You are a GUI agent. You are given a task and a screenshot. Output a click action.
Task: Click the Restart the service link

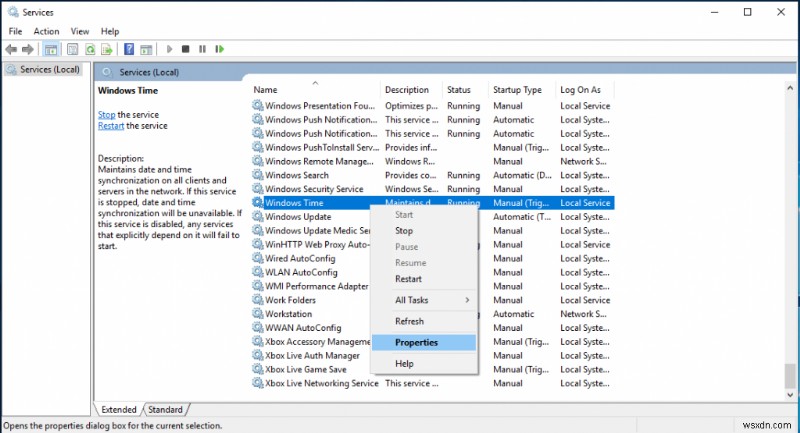click(111, 126)
